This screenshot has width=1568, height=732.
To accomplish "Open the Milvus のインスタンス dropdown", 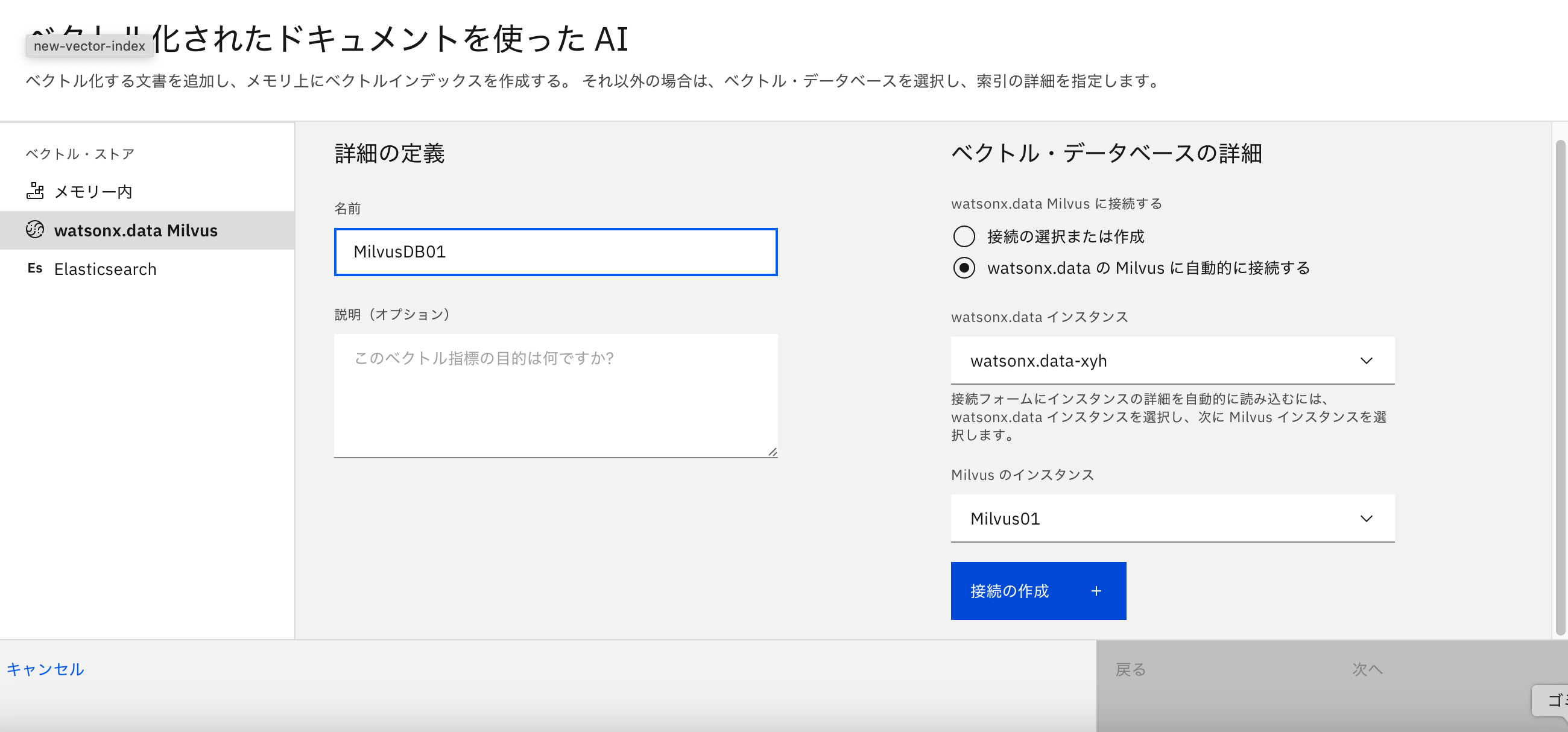I will pyautogui.click(x=1172, y=519).
